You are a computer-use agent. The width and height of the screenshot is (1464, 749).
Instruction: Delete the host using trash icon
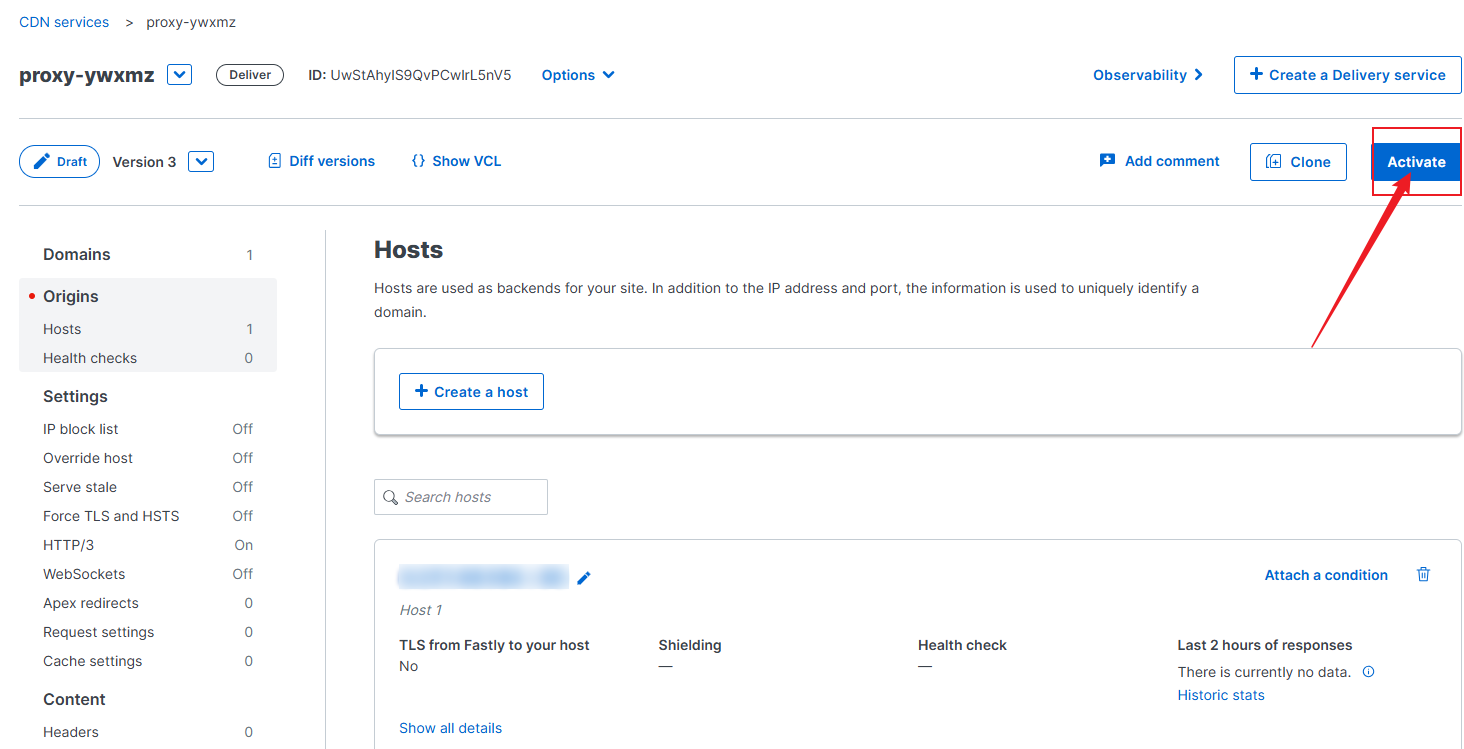(1423, 574)
